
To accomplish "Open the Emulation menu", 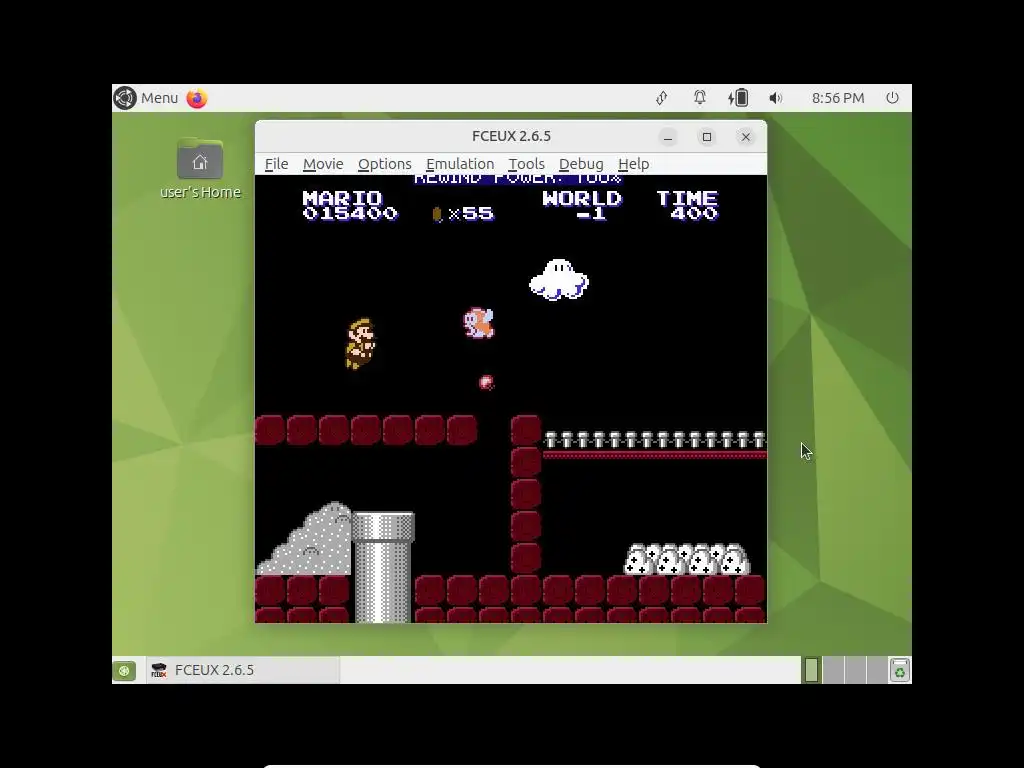I will pos(460,164).
